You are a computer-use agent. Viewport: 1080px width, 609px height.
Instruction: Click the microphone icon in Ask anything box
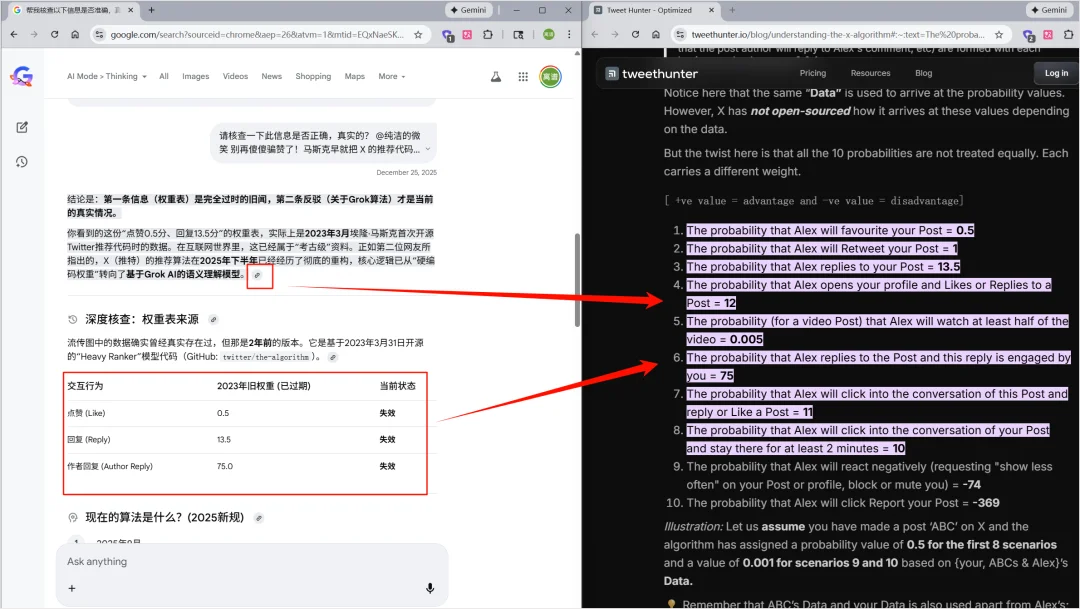[x=430, y=589]
